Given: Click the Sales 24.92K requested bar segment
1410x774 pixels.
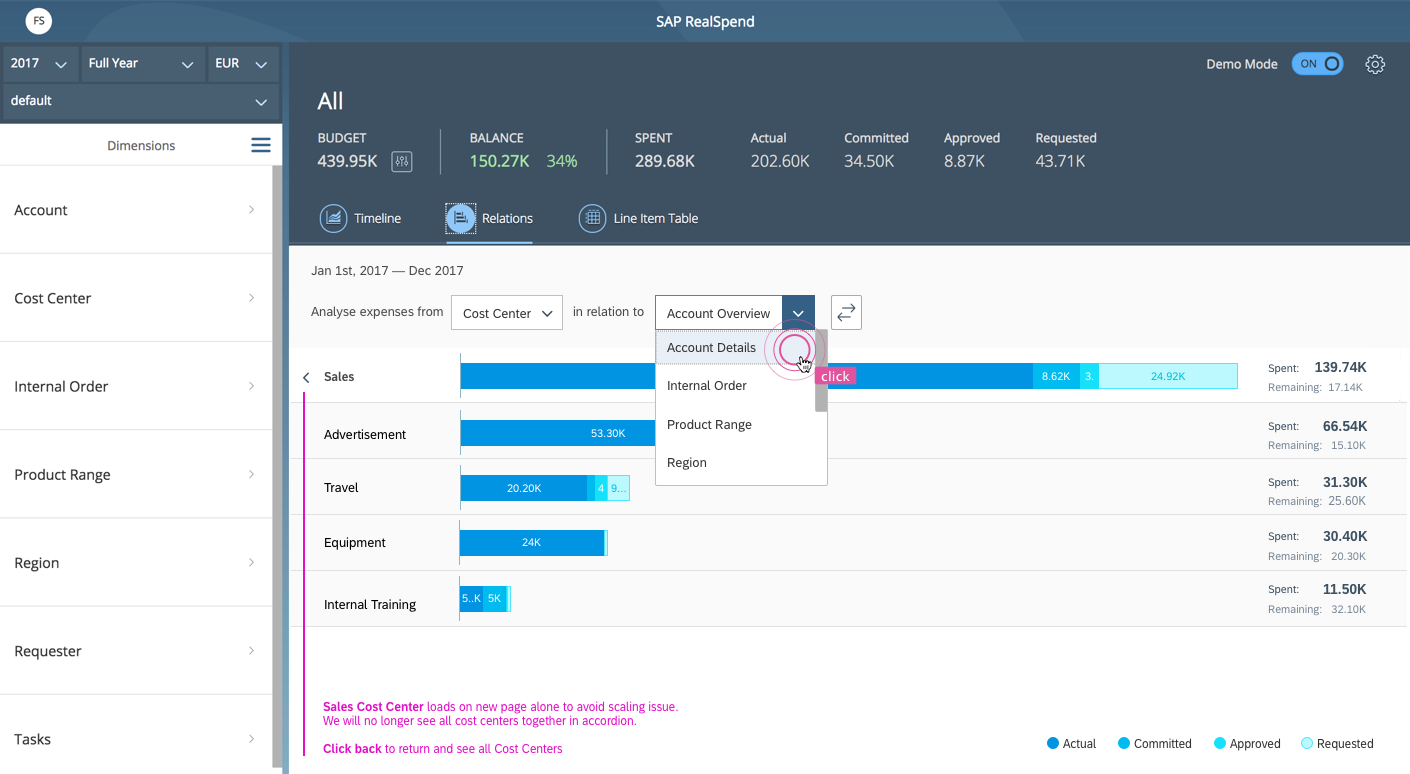Looking at the screenshot, I should pos(1168,376).
